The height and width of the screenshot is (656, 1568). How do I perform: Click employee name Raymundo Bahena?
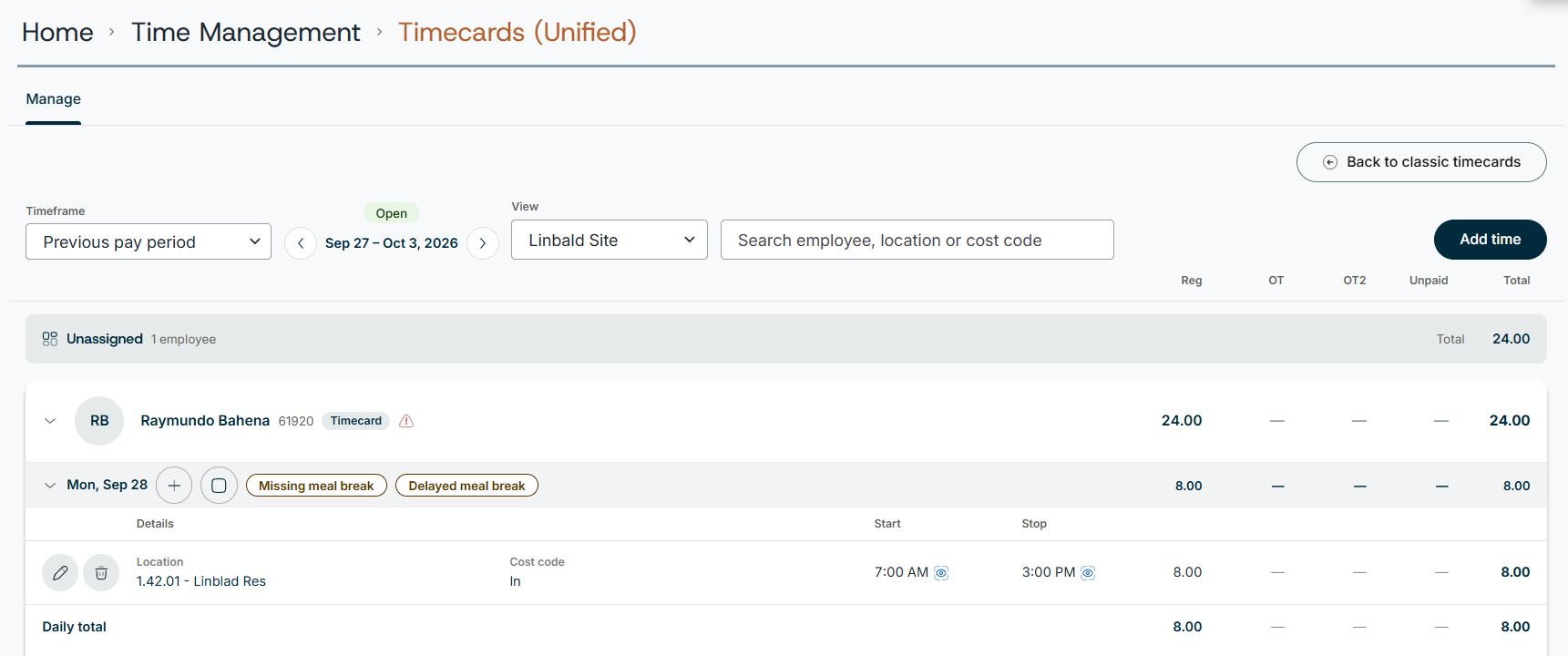coord(205,421)
